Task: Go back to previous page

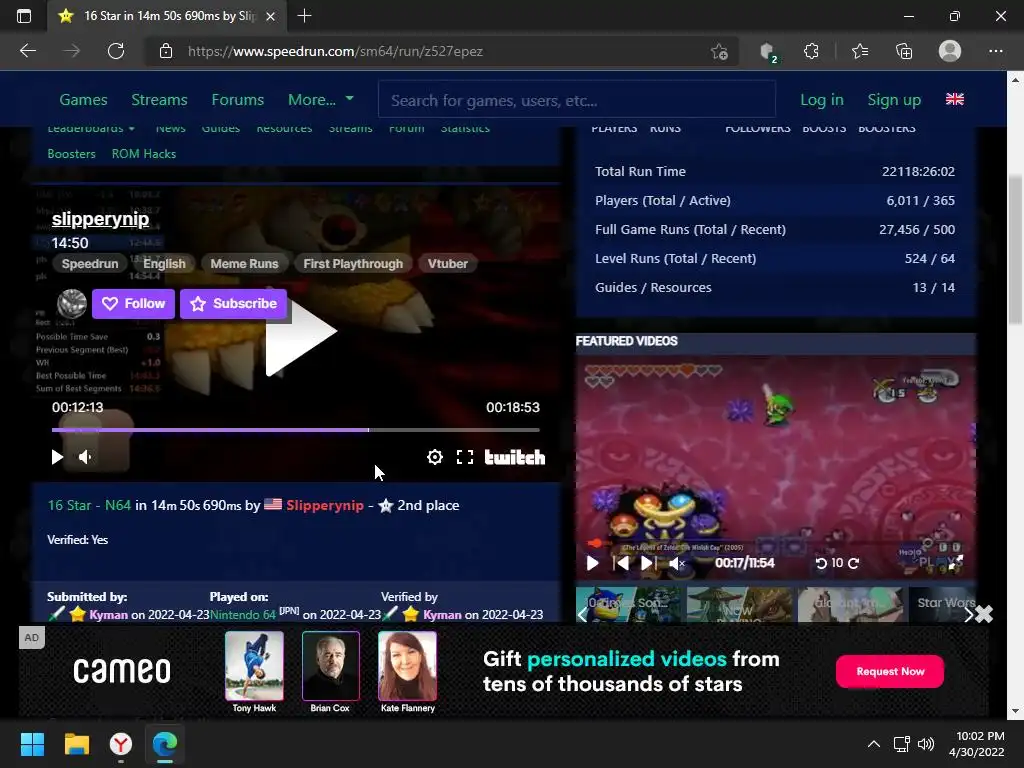Action: 28,51
